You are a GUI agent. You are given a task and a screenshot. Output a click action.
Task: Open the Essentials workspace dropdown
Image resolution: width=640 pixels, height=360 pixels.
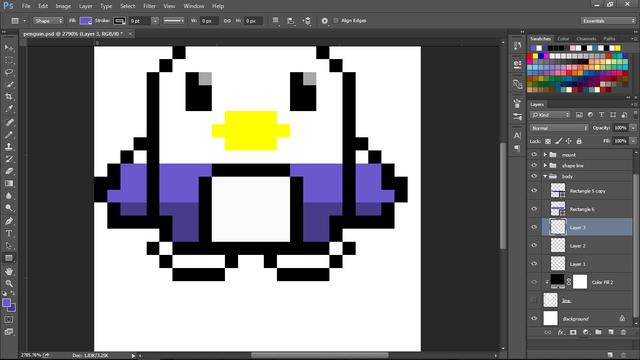pos(609,21)
